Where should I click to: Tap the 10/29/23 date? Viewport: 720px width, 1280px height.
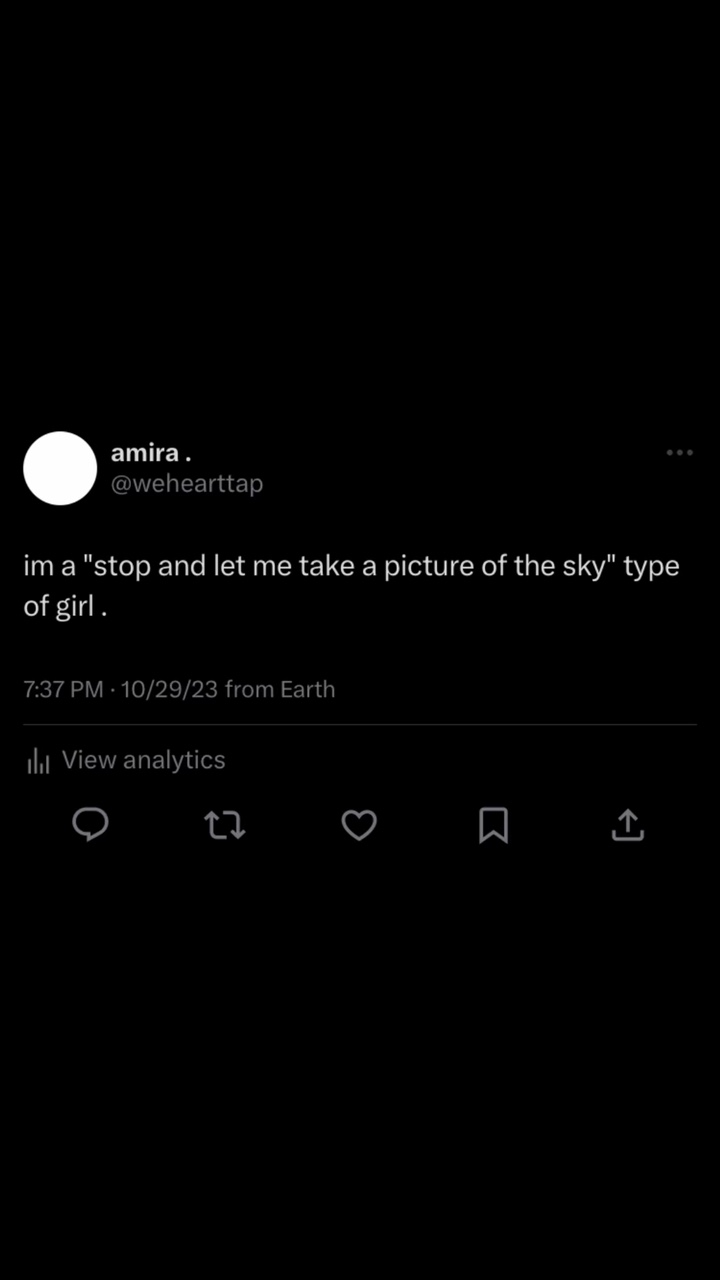[x=169, y=690]
